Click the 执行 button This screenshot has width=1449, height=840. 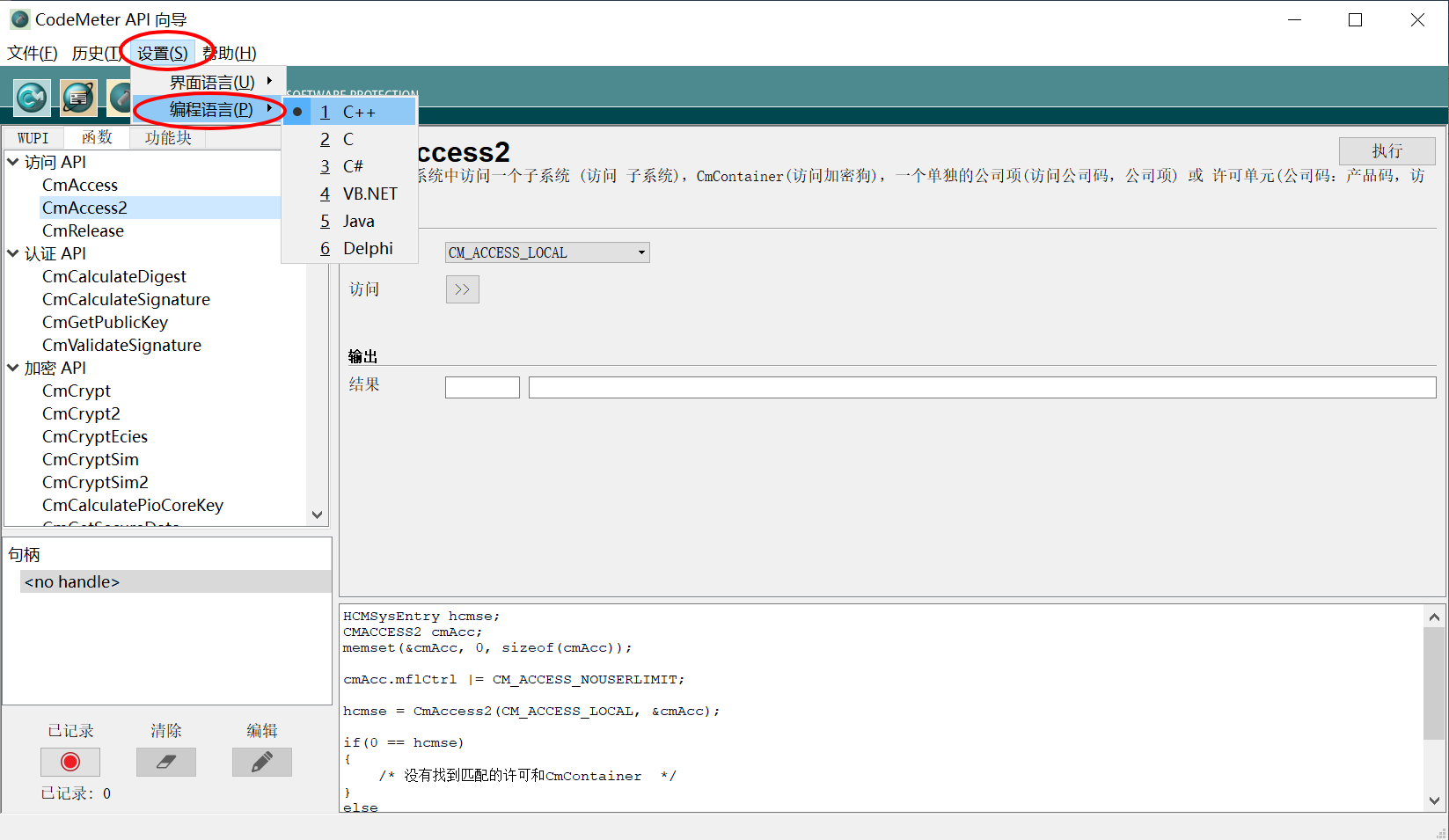pos(1387,151)
